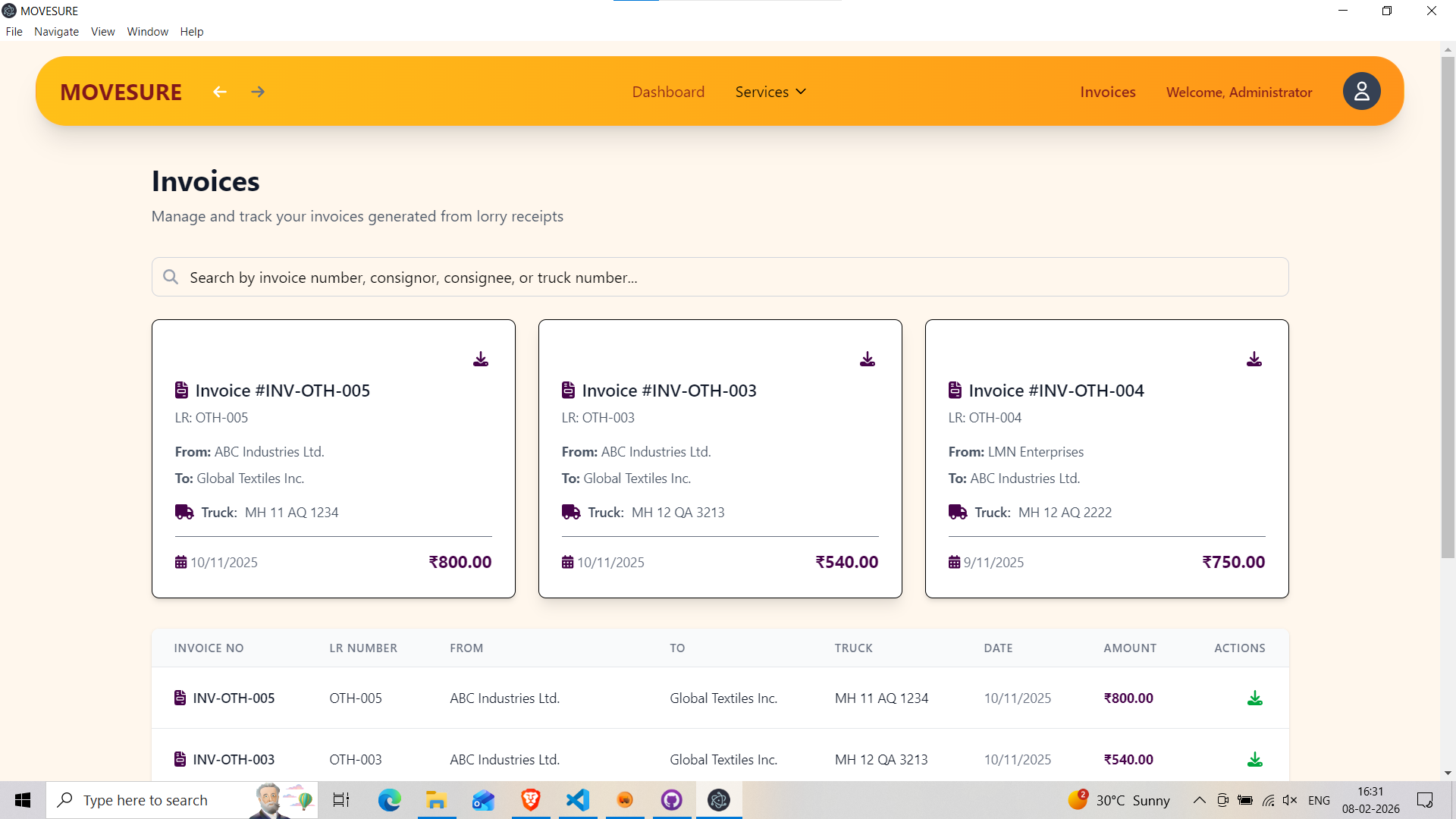Go to the Dashboard page
1456x819 pixels.
[x=668, y=91]
